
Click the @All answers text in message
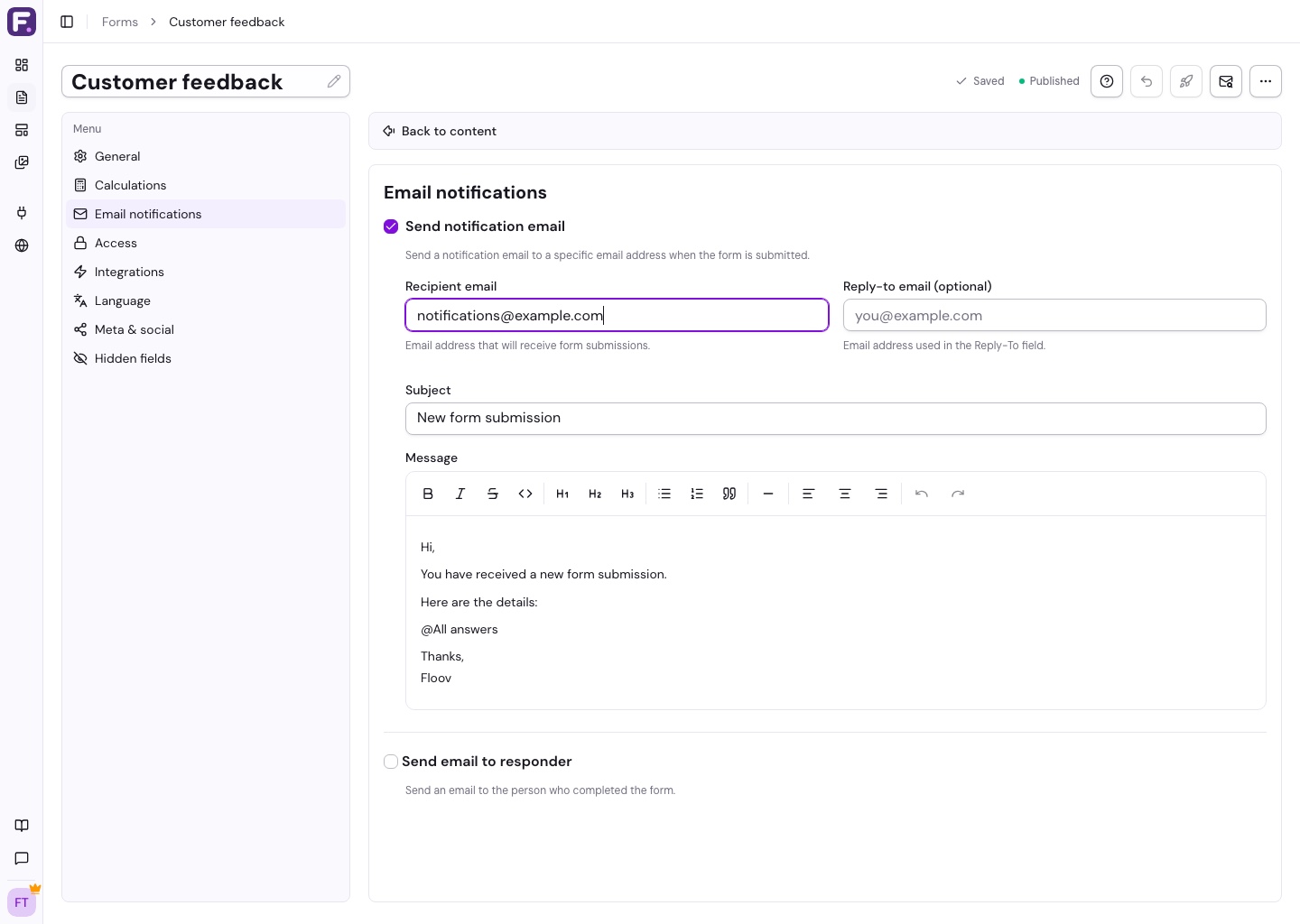(460, 629)
